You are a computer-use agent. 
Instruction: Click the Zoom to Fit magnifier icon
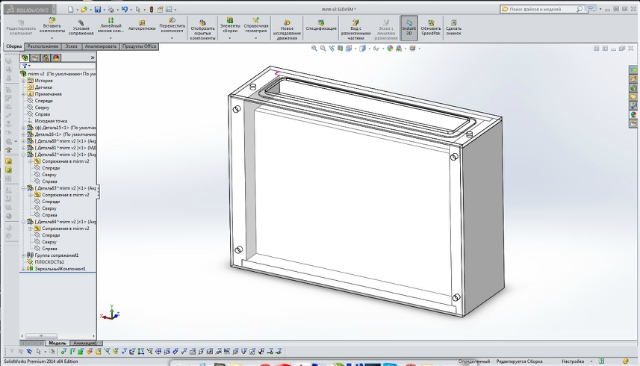314,48
